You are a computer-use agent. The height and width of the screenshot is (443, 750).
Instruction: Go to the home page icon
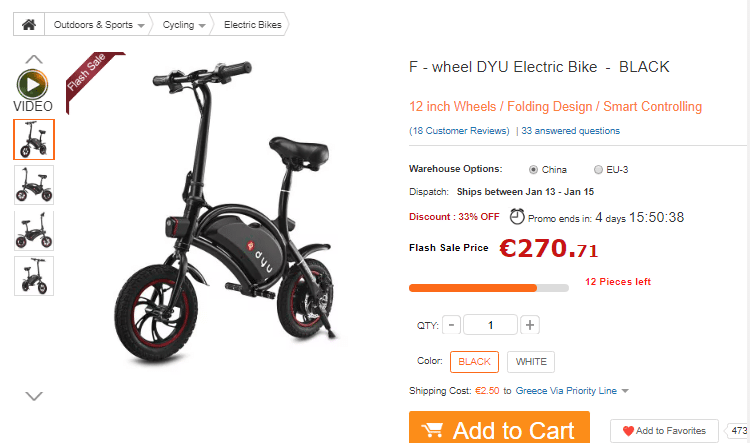coord(29,24)
